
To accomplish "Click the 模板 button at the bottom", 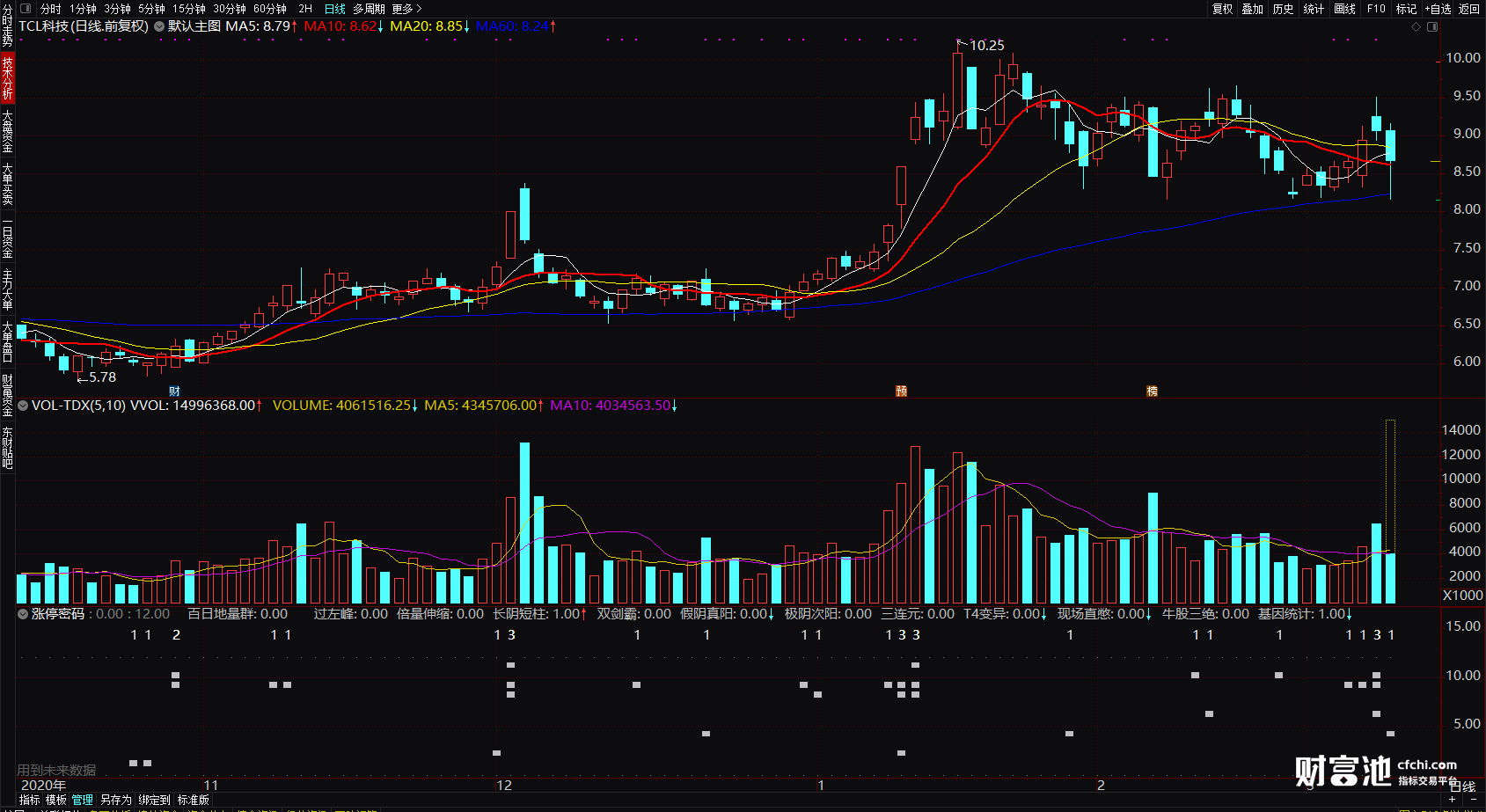I will pos(55,800).
